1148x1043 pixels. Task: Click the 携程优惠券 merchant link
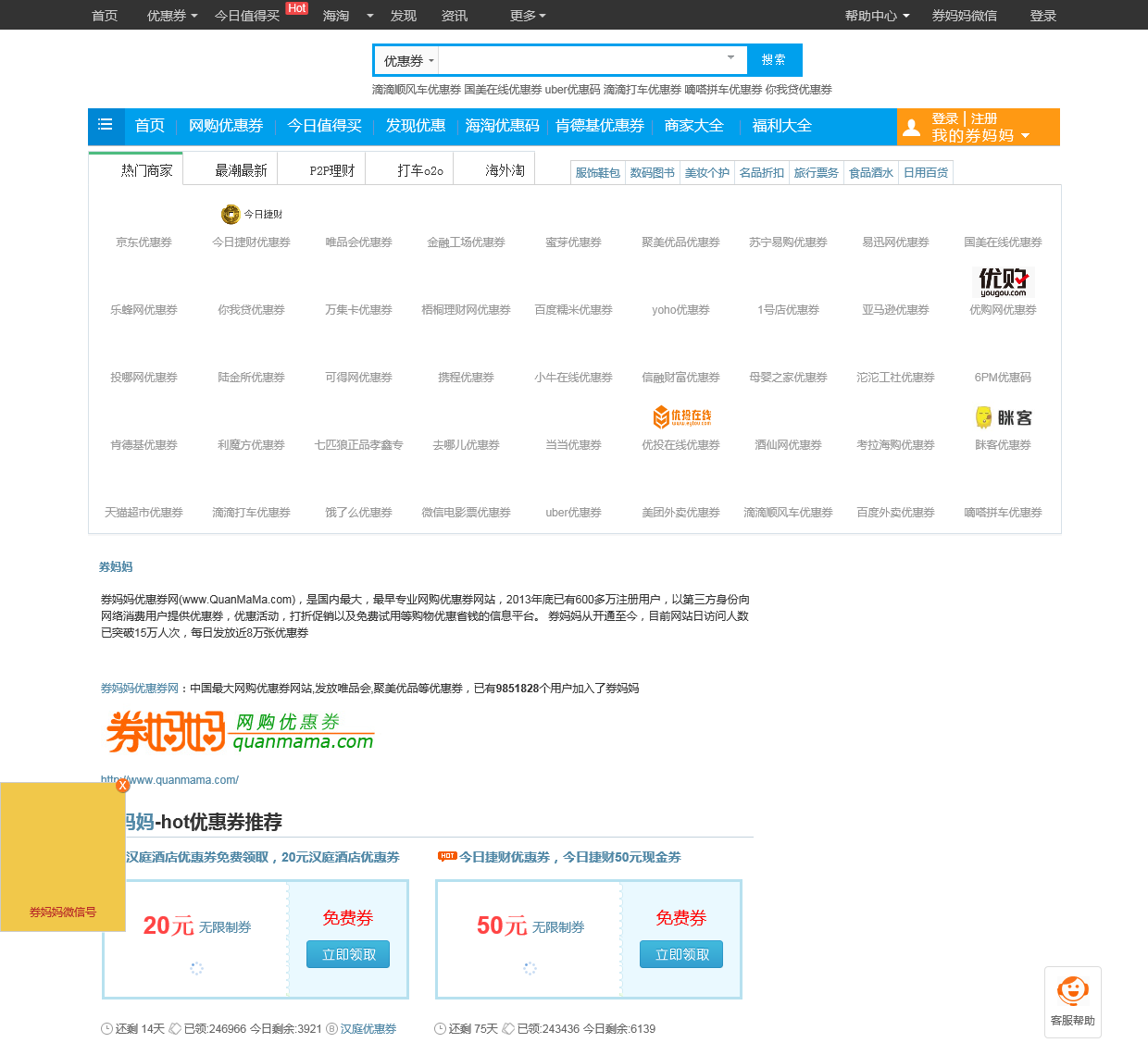[466, 378]
